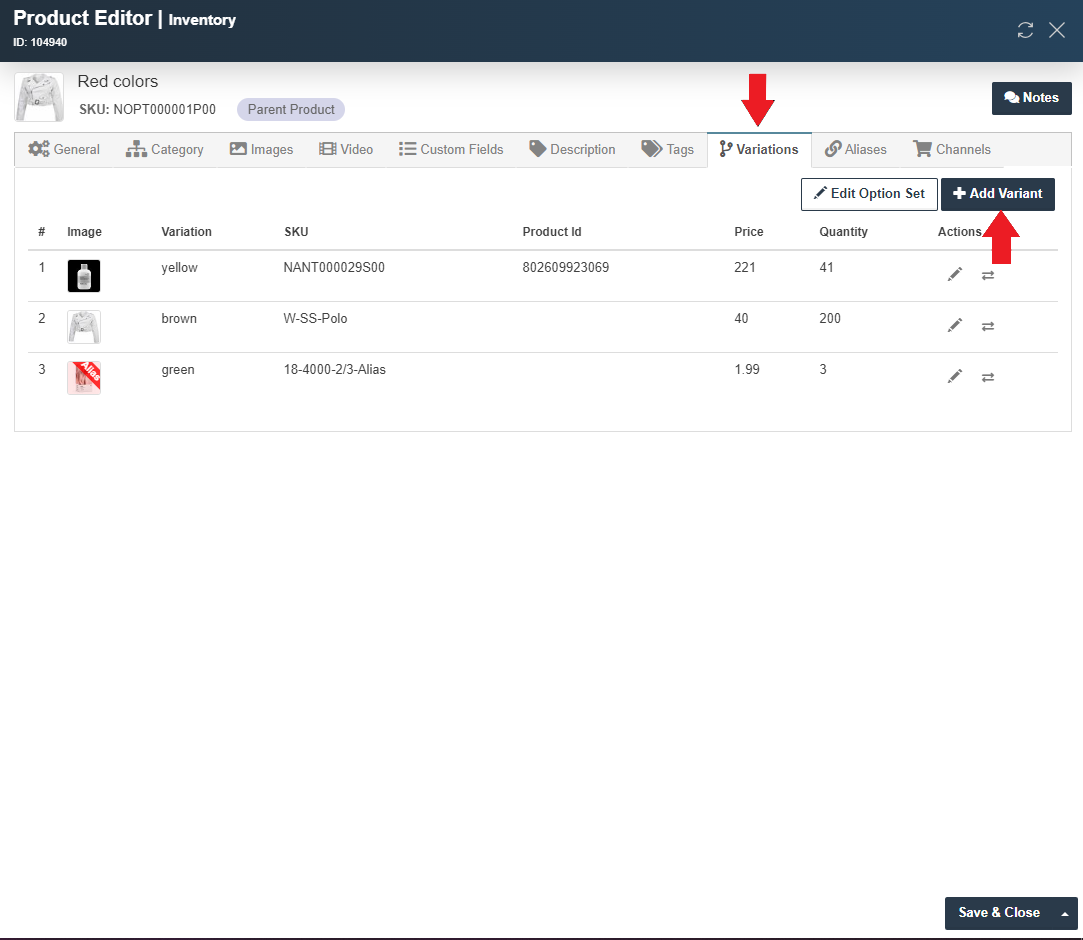The image size is (1083, 940).
Task: Open the Notes panel
Action: coord(1031,98)
